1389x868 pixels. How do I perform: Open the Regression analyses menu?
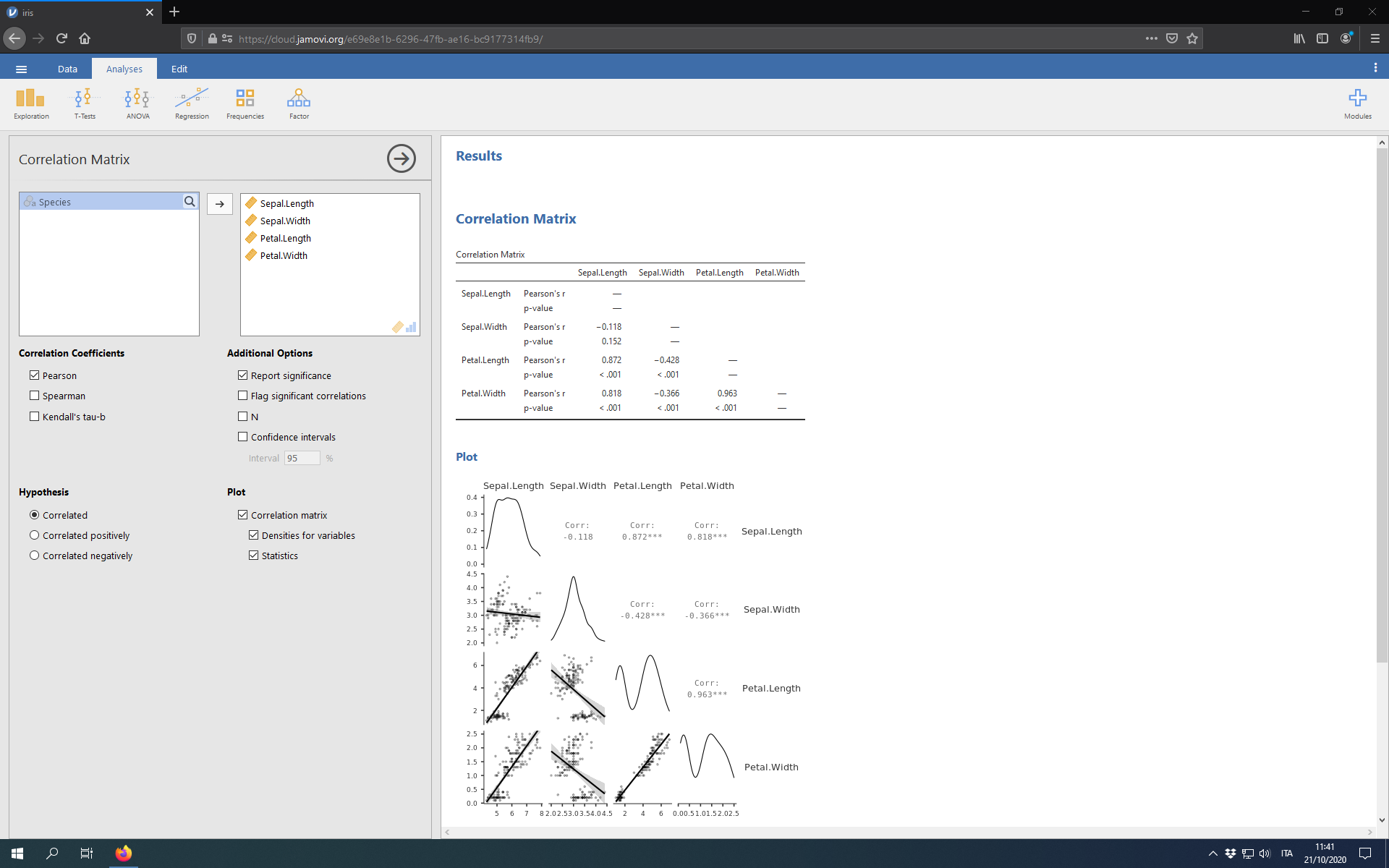point(192,103)
